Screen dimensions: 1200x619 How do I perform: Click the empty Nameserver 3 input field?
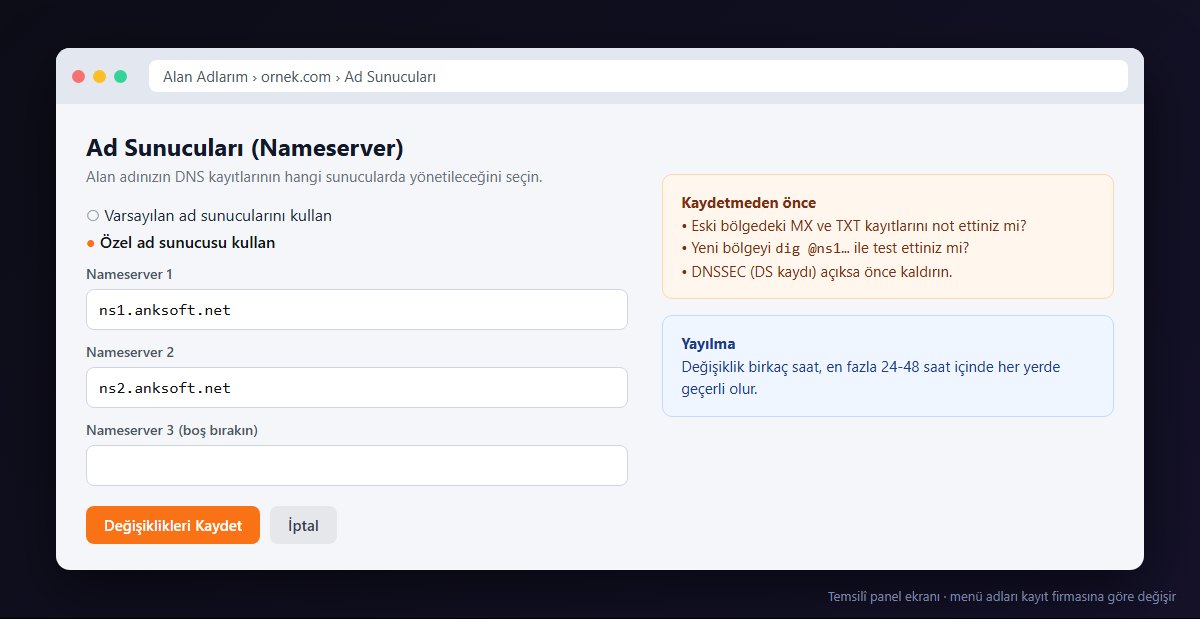tap(357, 466)
